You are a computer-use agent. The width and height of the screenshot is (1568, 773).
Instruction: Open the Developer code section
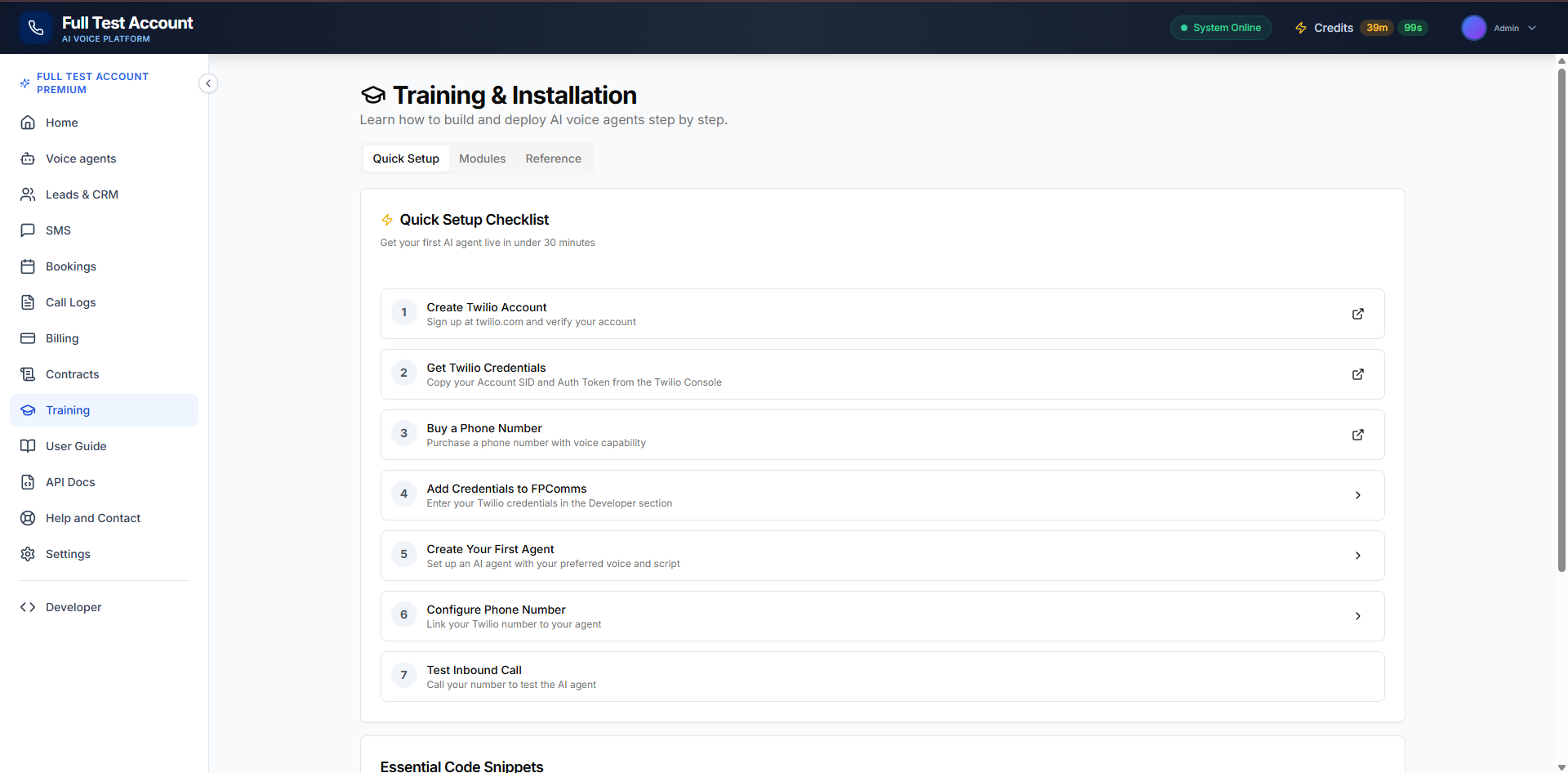tap(73, 606)
